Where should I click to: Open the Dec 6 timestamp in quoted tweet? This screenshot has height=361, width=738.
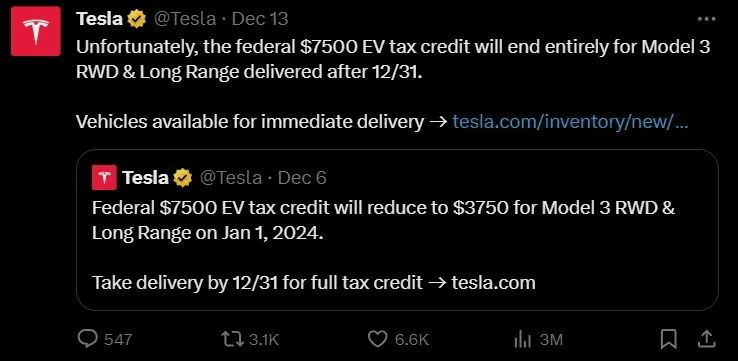302,177
